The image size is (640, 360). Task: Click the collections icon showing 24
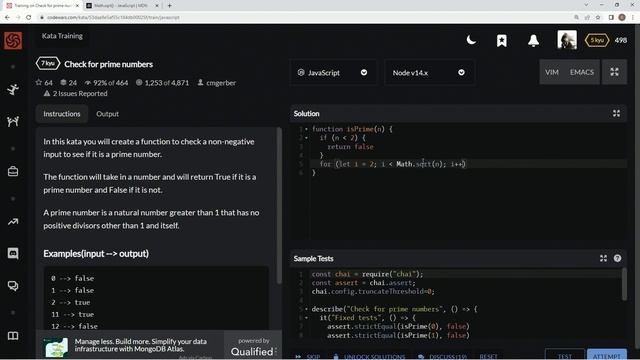(x=63, y=82)
